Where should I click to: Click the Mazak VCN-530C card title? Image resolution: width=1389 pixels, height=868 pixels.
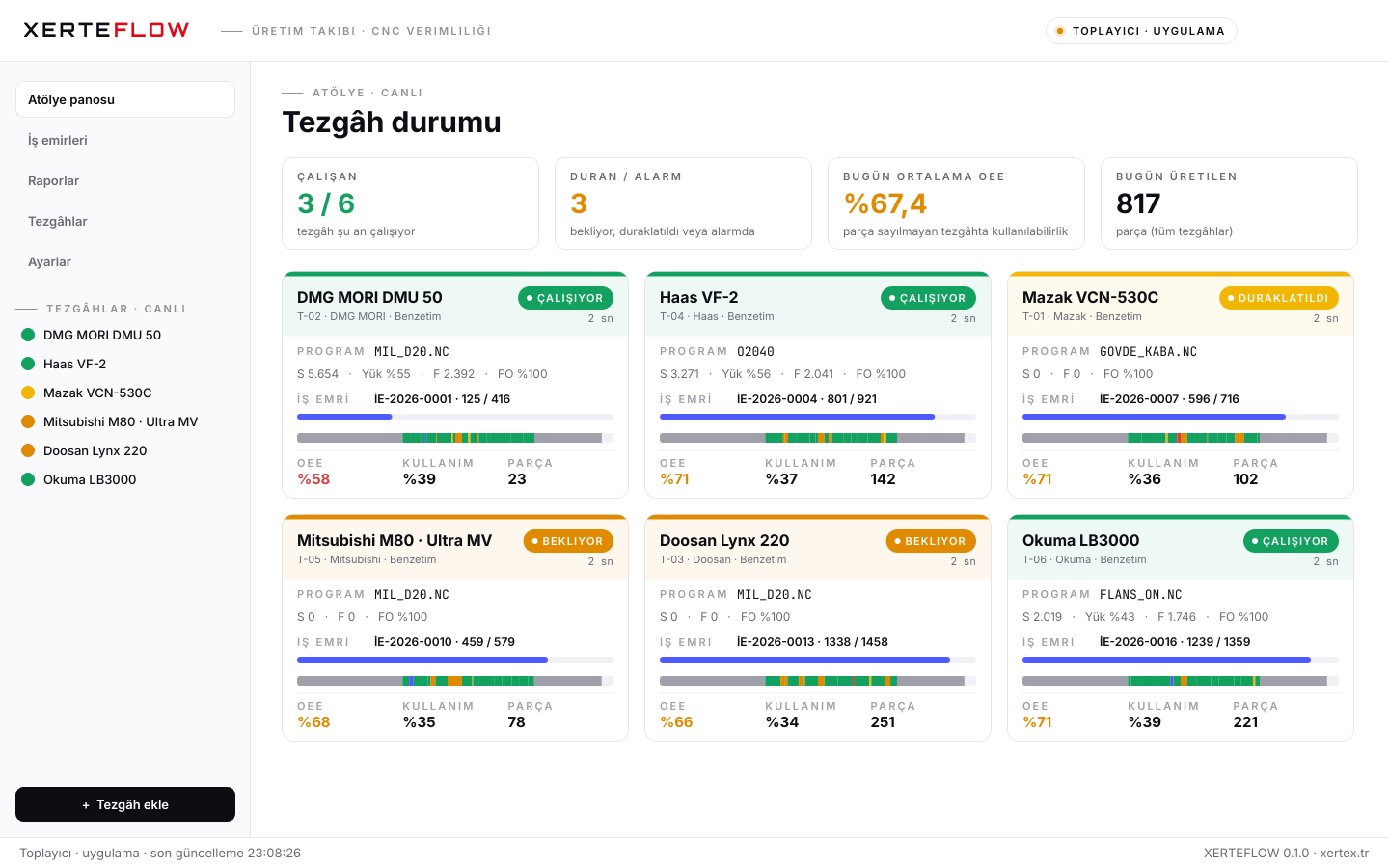pyautogui.click(x=1090, y=297)
